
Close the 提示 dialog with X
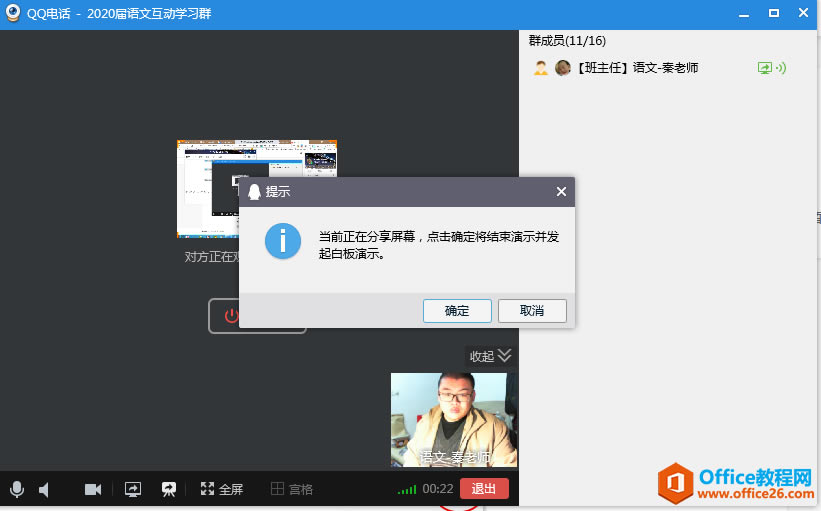click(x=561, y=192)
